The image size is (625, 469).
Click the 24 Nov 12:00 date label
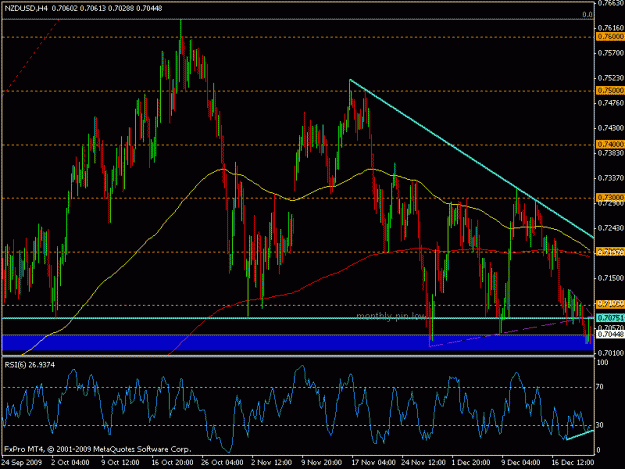click(x=424, y=462)
